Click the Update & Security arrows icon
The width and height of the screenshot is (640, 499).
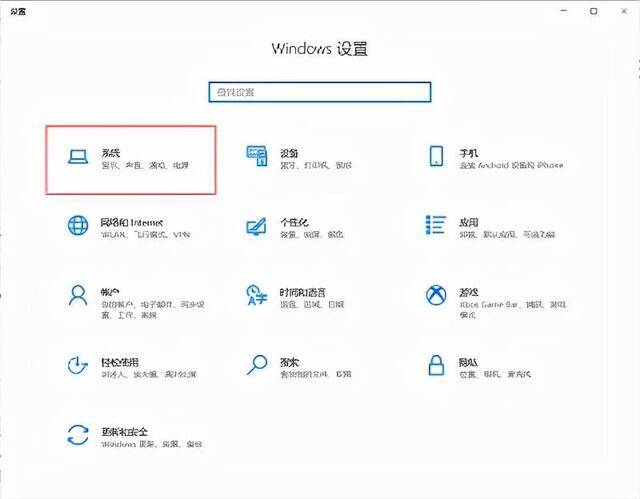pos(78,435)
